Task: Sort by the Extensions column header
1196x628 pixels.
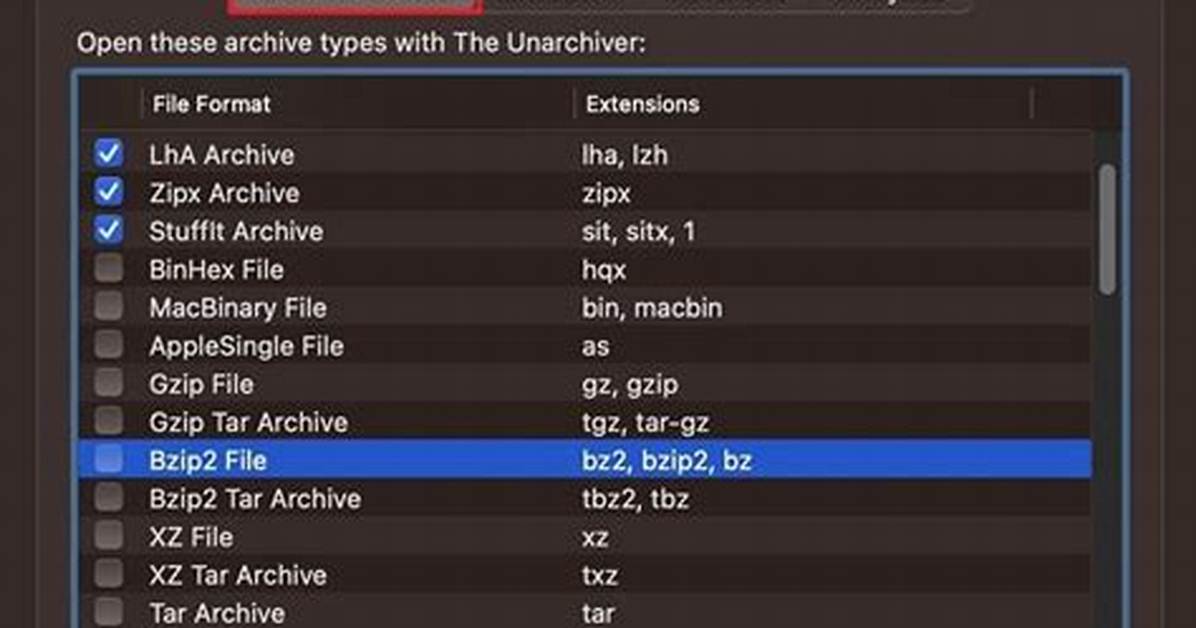Action: click(642, 104)
